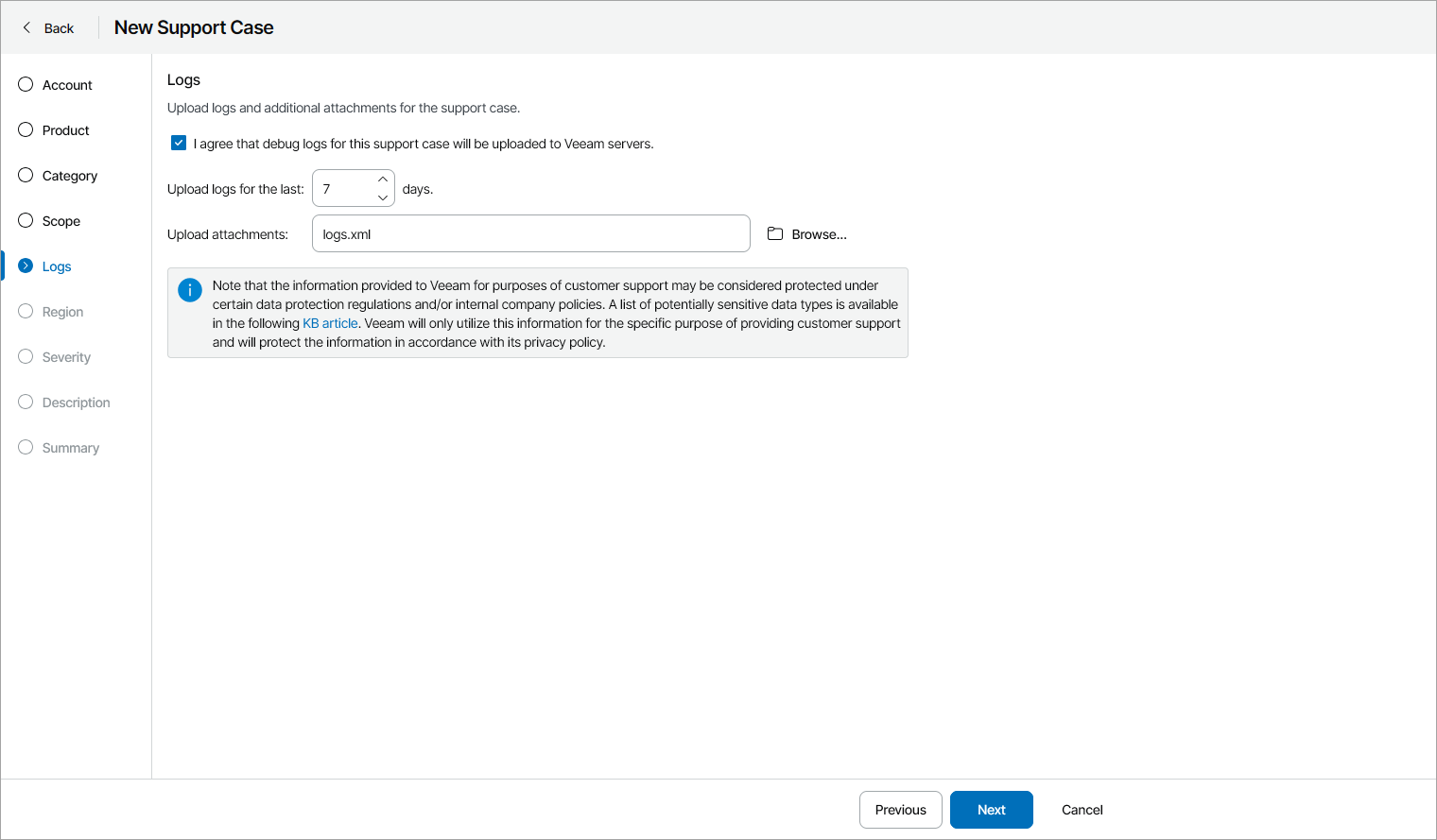Decrease upload log days with down arrow

pos(383,197)
